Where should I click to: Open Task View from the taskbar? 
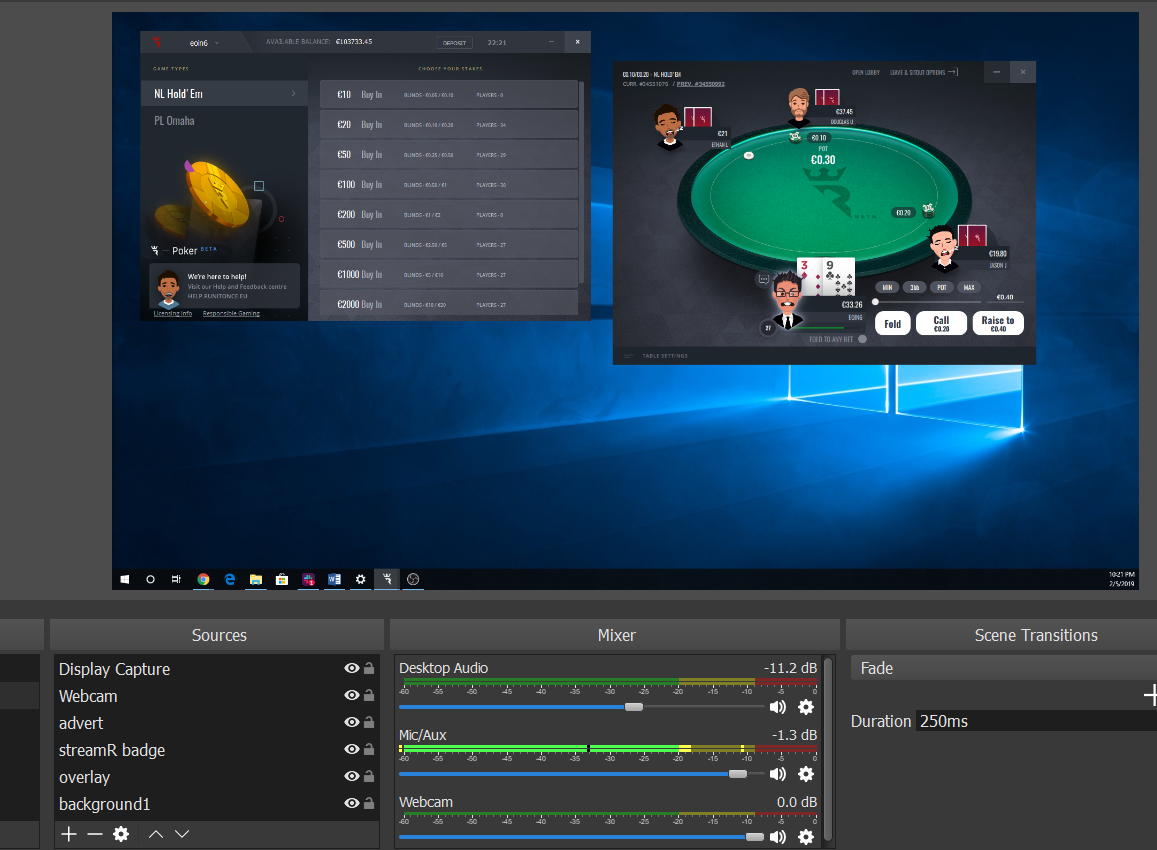pyautogui.click(x=176, y=579)
